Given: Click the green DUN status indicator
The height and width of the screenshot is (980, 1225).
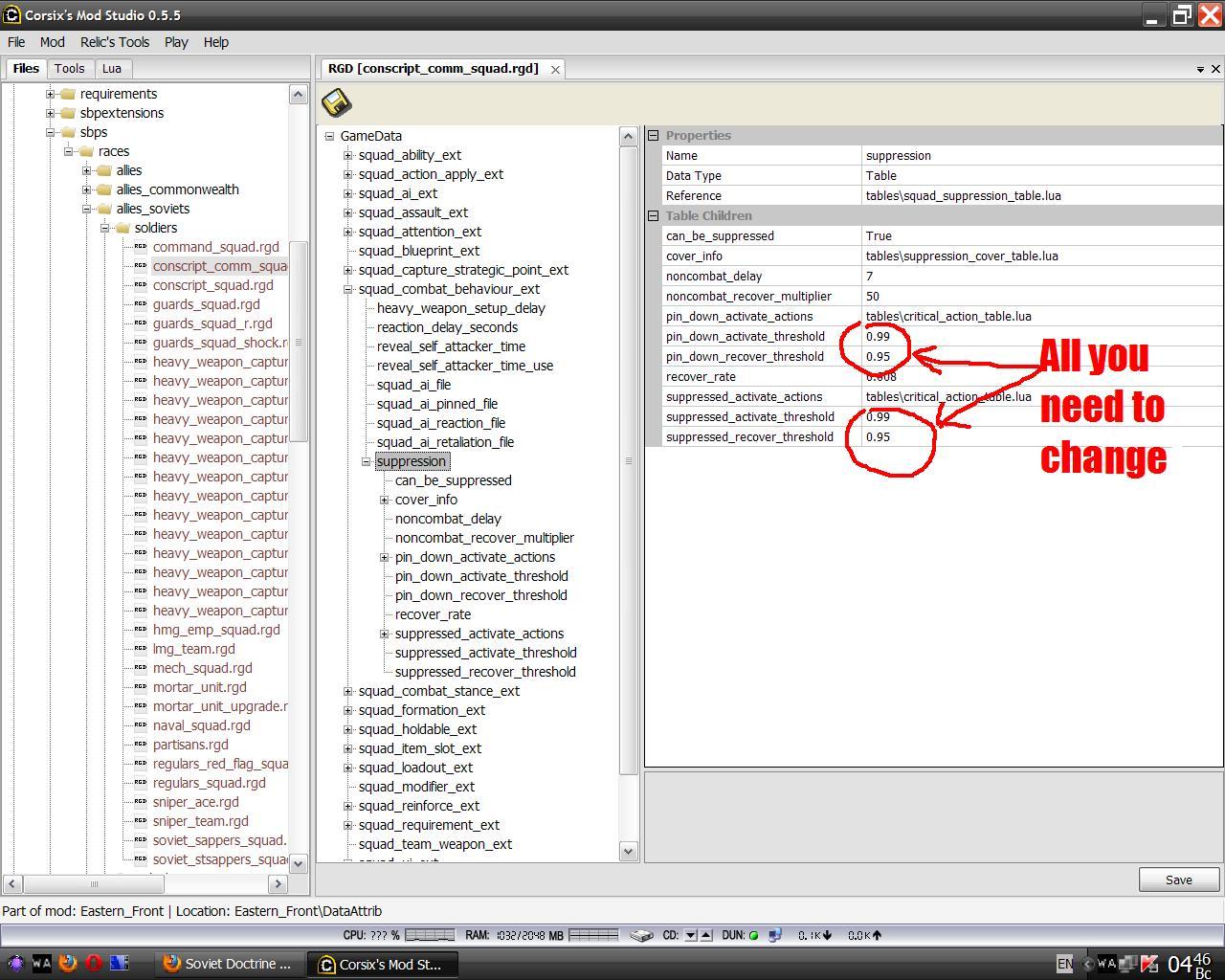Looking at the screenshot, I should [x=753, y=936].
